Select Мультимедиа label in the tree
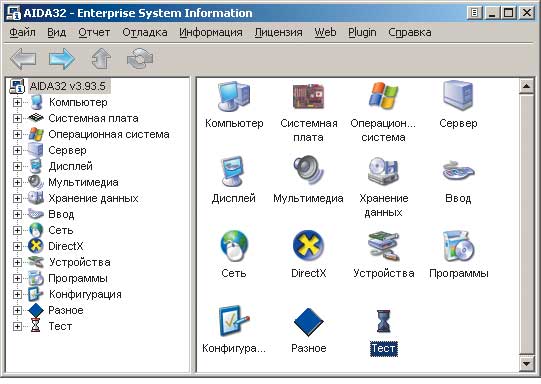 [83, 182]
